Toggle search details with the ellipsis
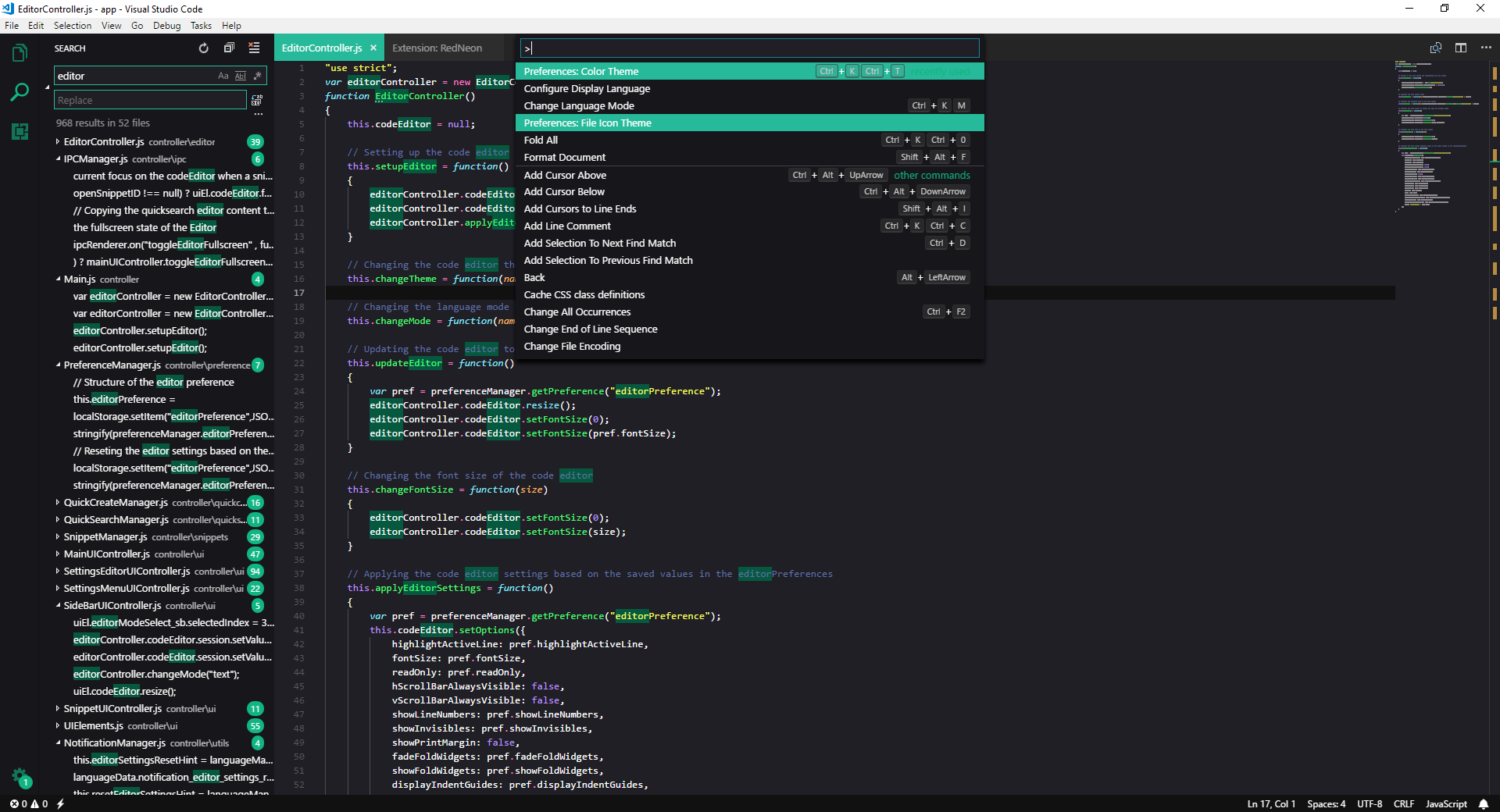This screenshot has height=812, width=1500. (x=259, y=114)
